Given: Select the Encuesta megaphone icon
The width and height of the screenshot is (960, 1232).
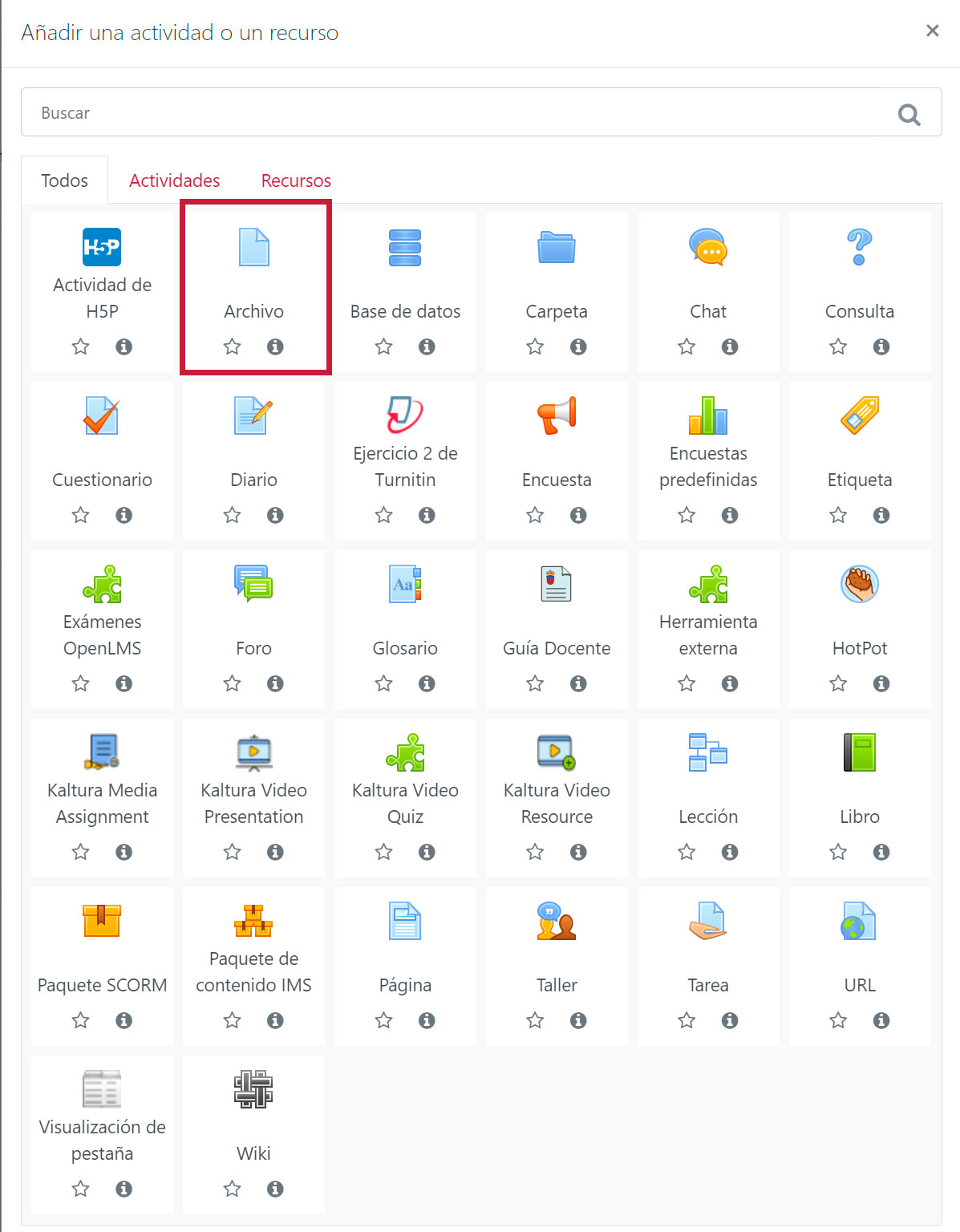Looking at the screenshot, I should click(557, 415).
